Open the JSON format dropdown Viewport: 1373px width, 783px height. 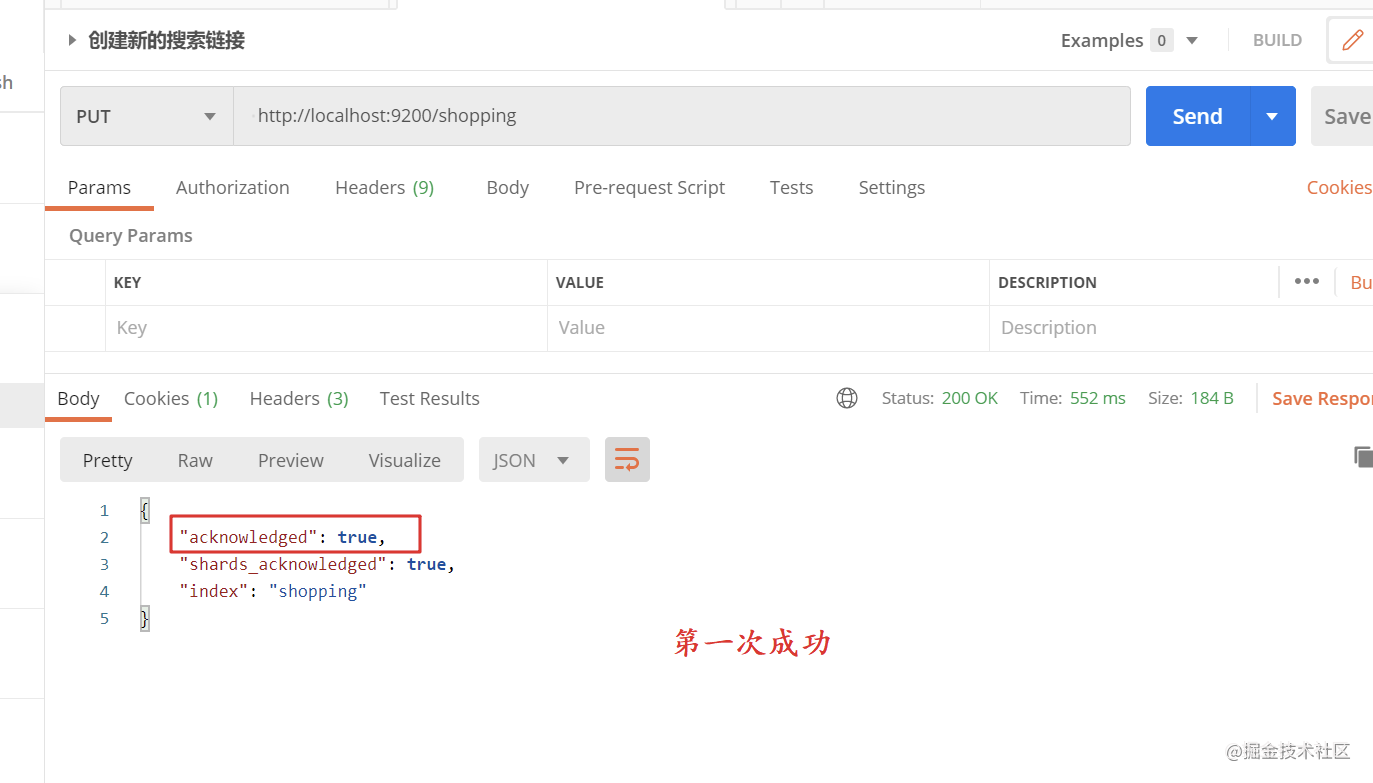pos(534,460)
